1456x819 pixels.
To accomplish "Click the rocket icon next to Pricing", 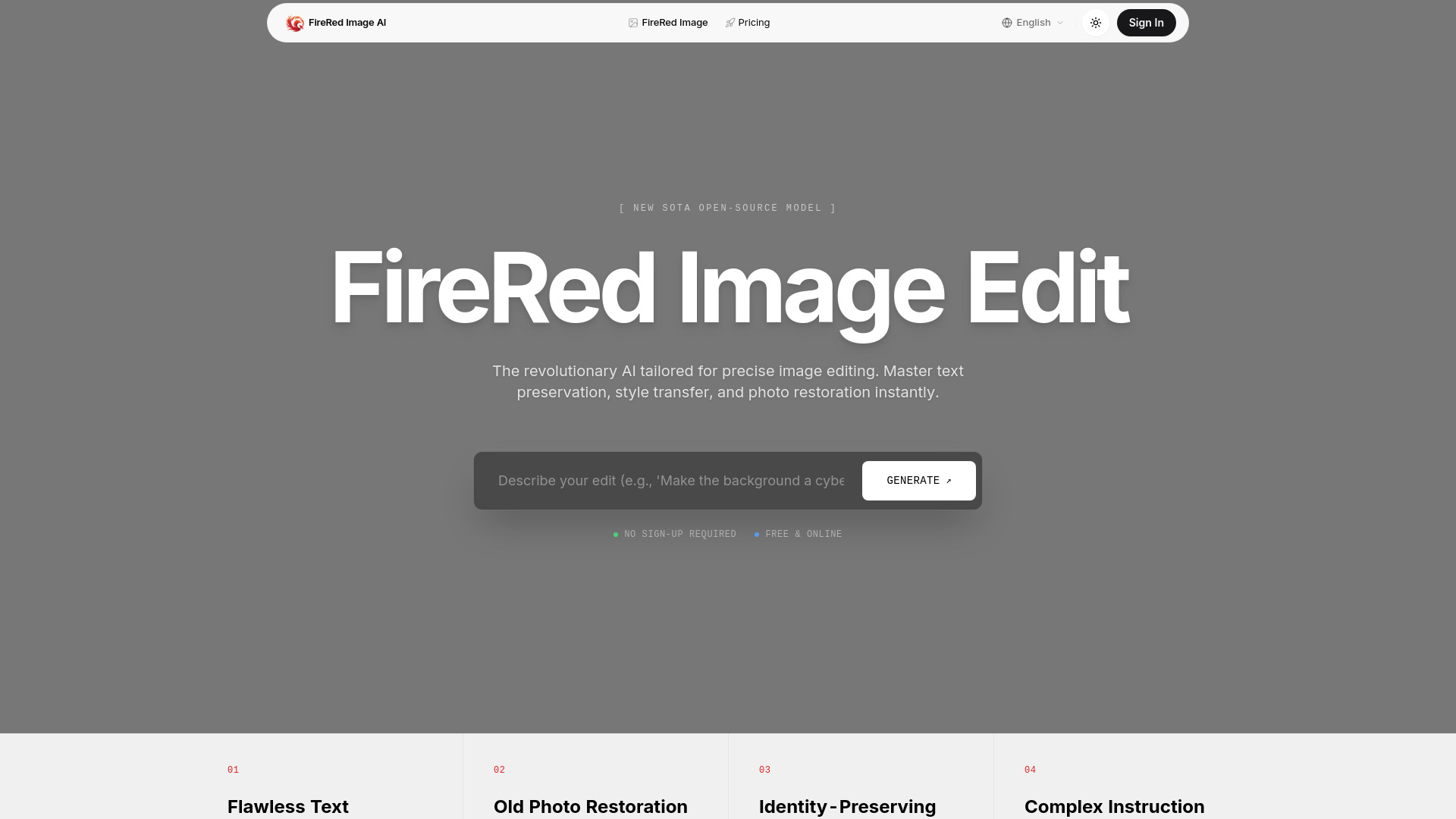I will pos(730,23).
